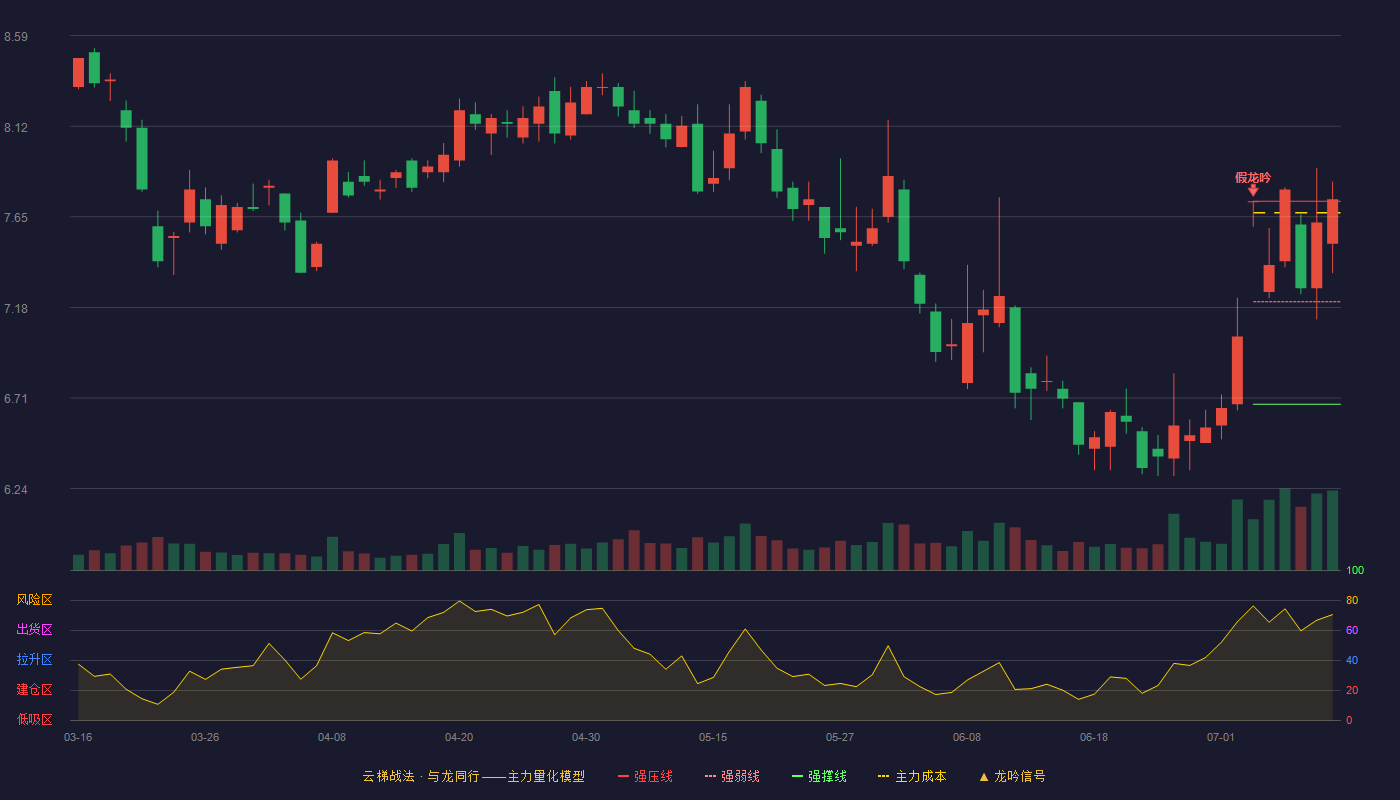This screenshot has height=800, width=1400.
Task: Click the 6.71 price axis label
Action: pos(16,399)
